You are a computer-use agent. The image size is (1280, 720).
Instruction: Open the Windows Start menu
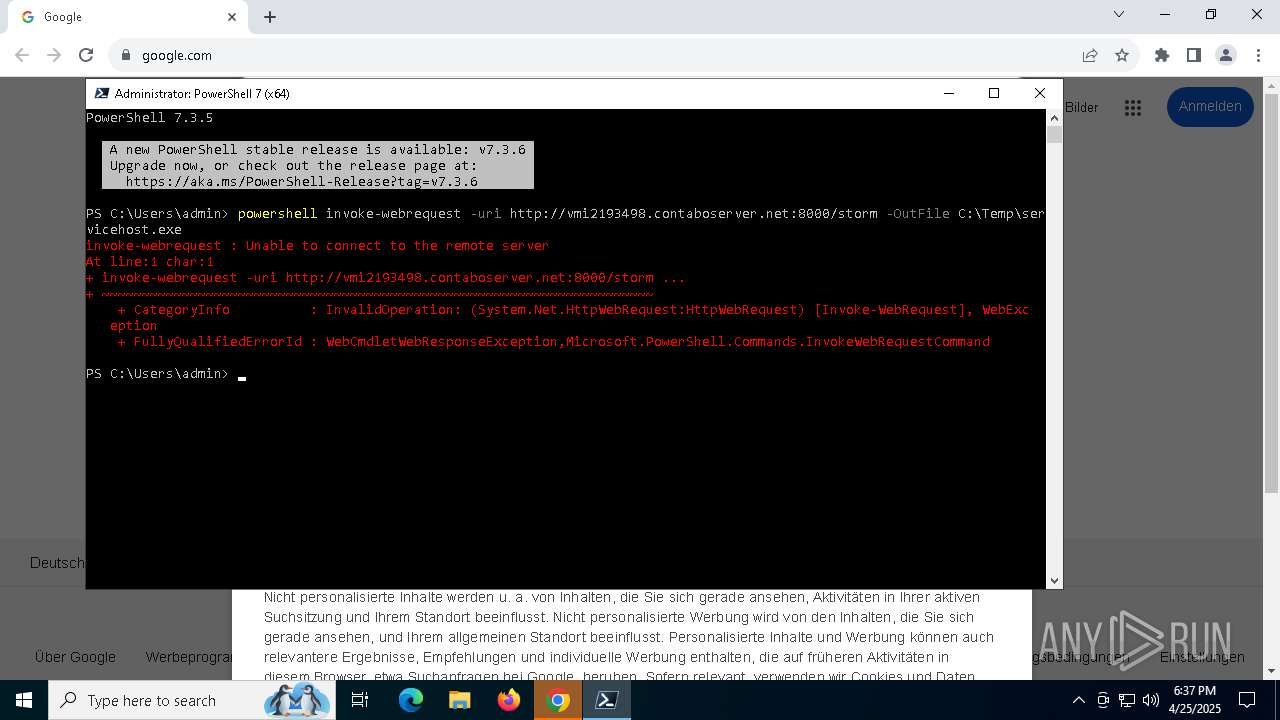(24, 700)
